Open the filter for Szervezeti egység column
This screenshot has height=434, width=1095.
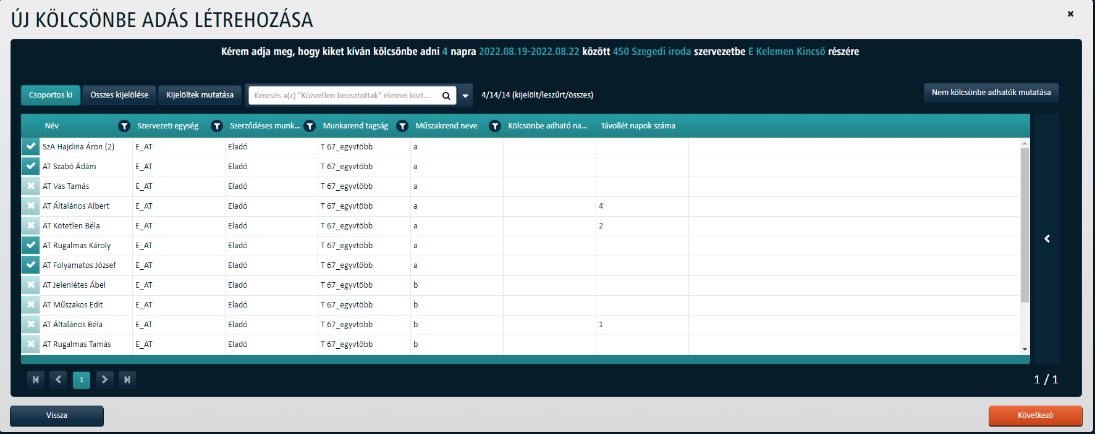coord(216,126)
